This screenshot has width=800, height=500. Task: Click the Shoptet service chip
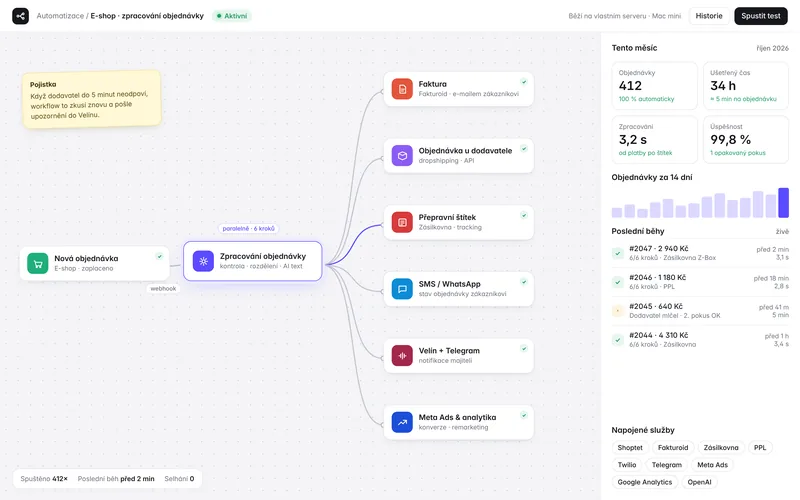point(630,447)
